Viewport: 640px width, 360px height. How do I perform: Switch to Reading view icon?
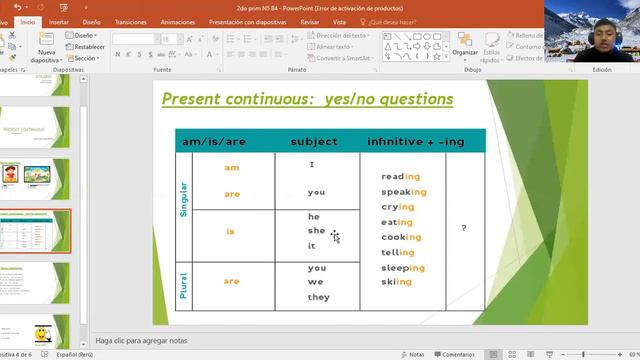531,354
